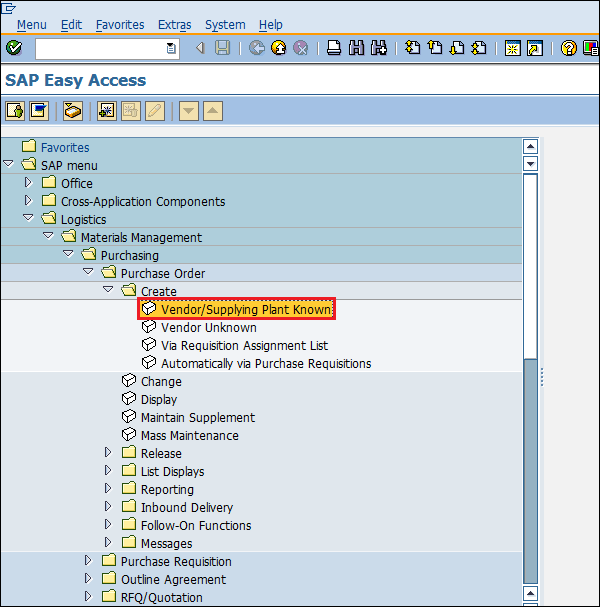
Task: Click the User Menu icon
Action: click(x=15, y=111)
